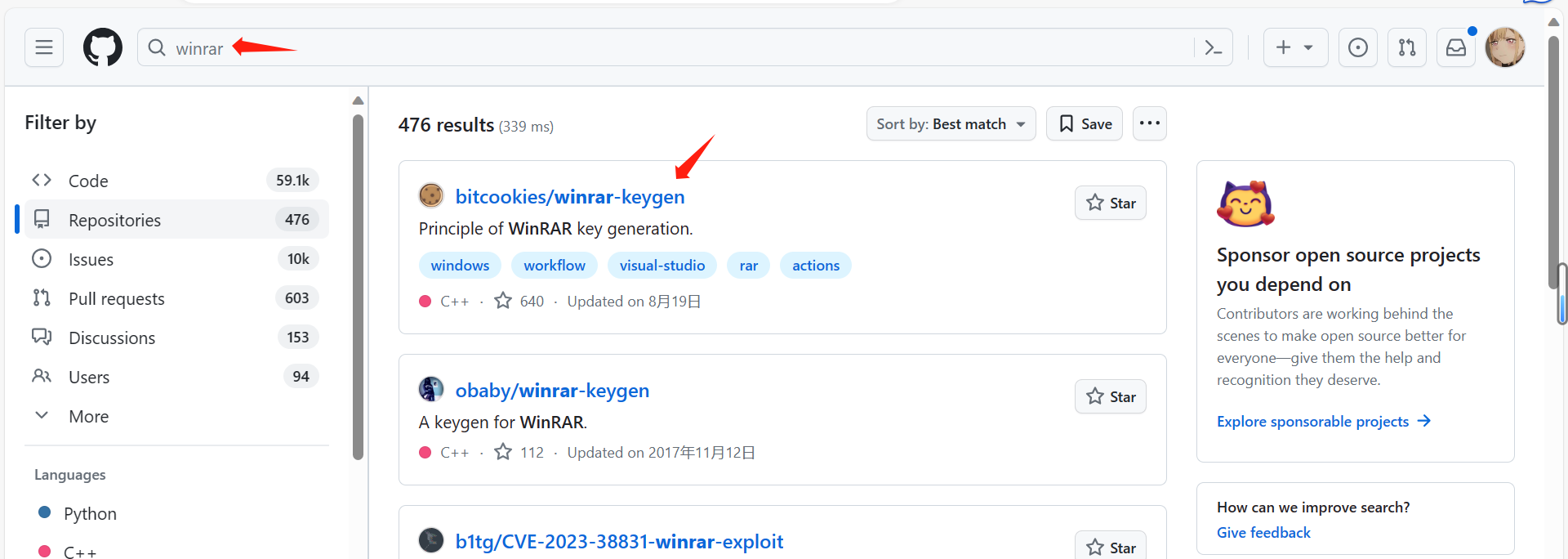Open the notifications inbox icon
The image size is (1568, 559).
click(1455, 47)
